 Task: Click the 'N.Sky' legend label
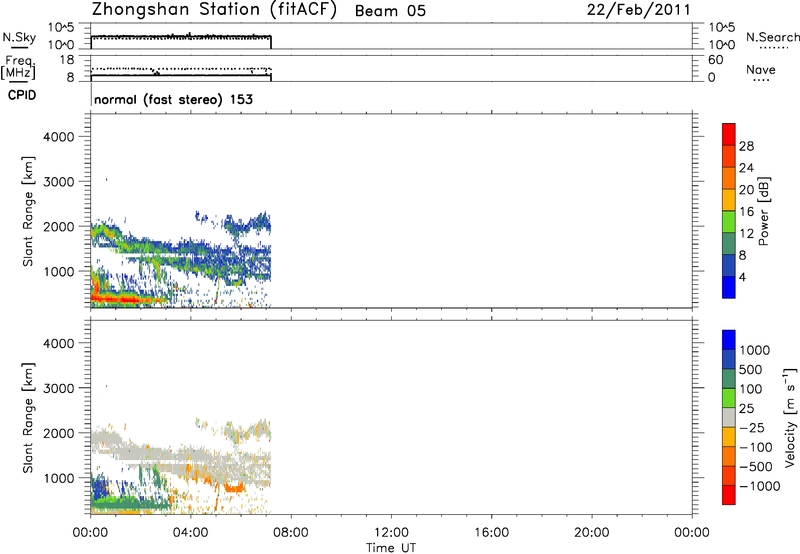pos(19,37)
